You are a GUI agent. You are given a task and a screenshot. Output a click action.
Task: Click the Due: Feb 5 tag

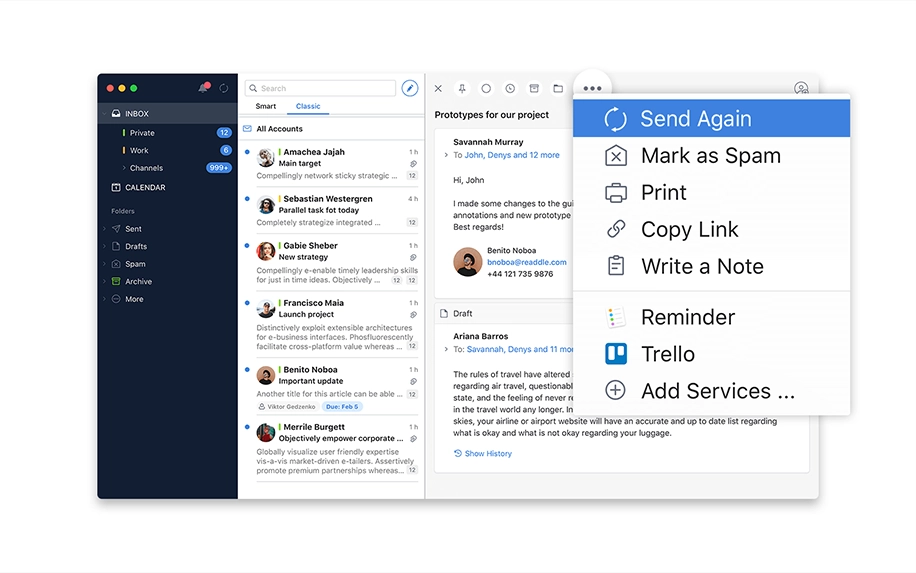tap(343, 407)
